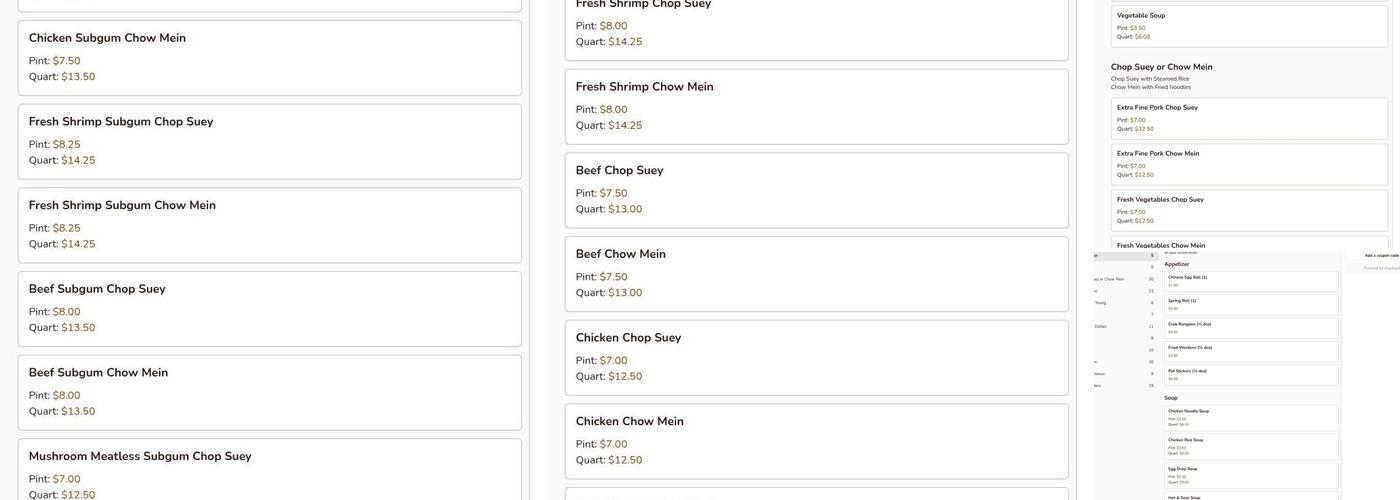Open Fresh Shrimp Subgum Chop Suey item

[269, 141]
